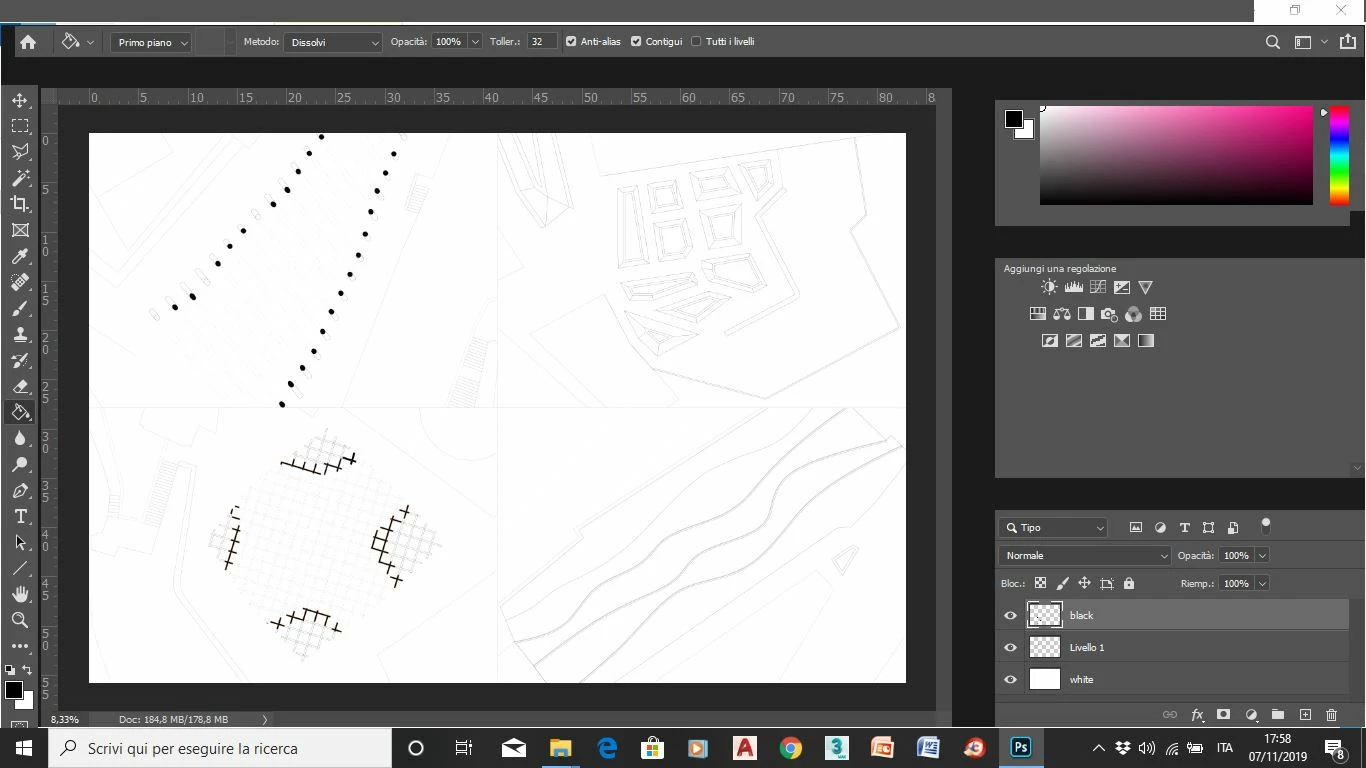Click the foreground color swatch in color panel
1366x768 pixels.
coord(1014,119)
